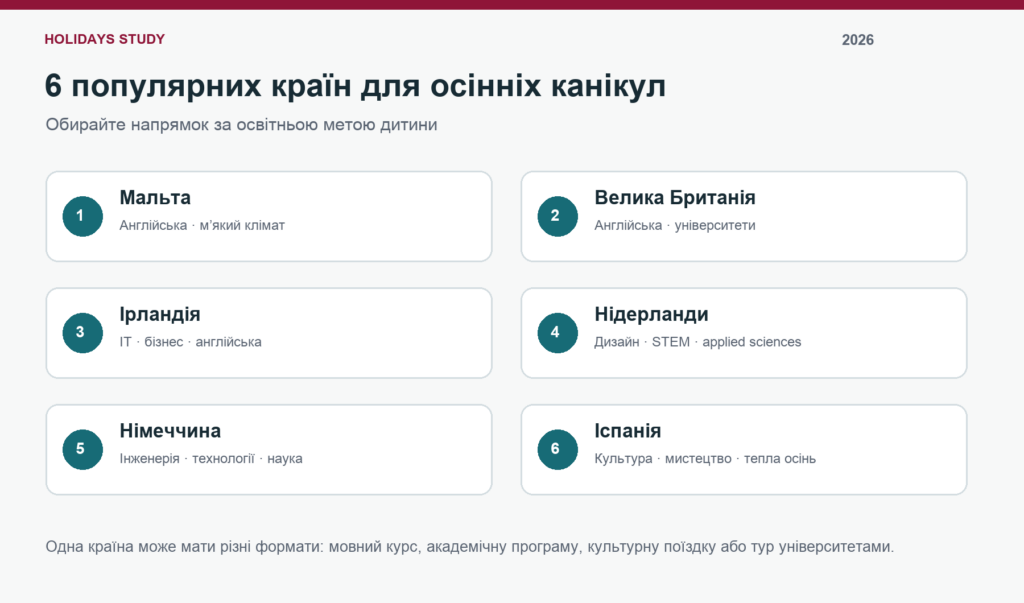Image resolution: width=1024 pixels, height=603 pixels.
Task: Click the number 3 badge beside Ірландія
Action: click(x=82, y=333)
